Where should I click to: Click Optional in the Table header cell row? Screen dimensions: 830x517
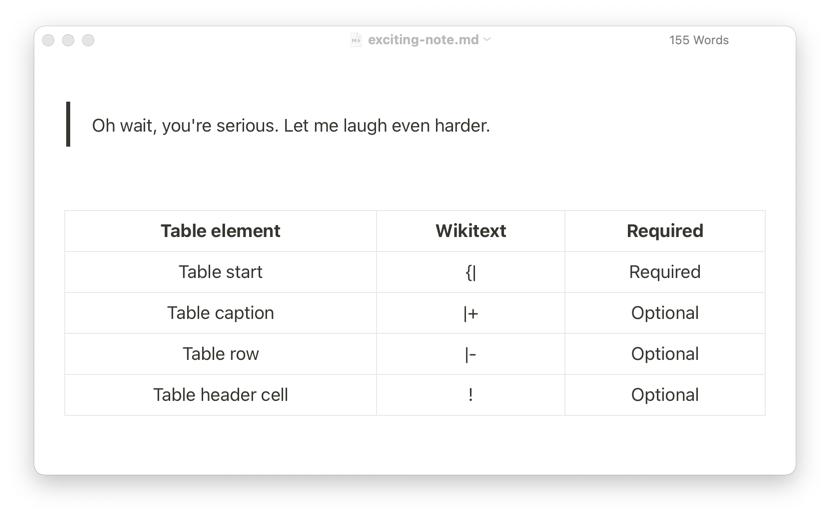tap(665, 395)
